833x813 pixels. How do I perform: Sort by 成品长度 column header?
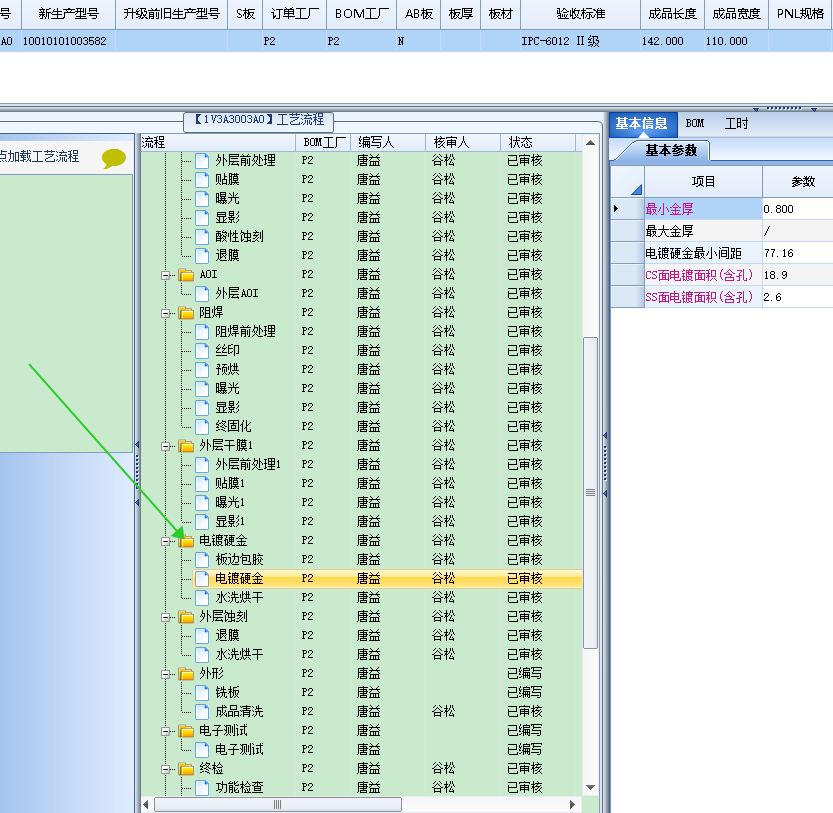[673, 14]
